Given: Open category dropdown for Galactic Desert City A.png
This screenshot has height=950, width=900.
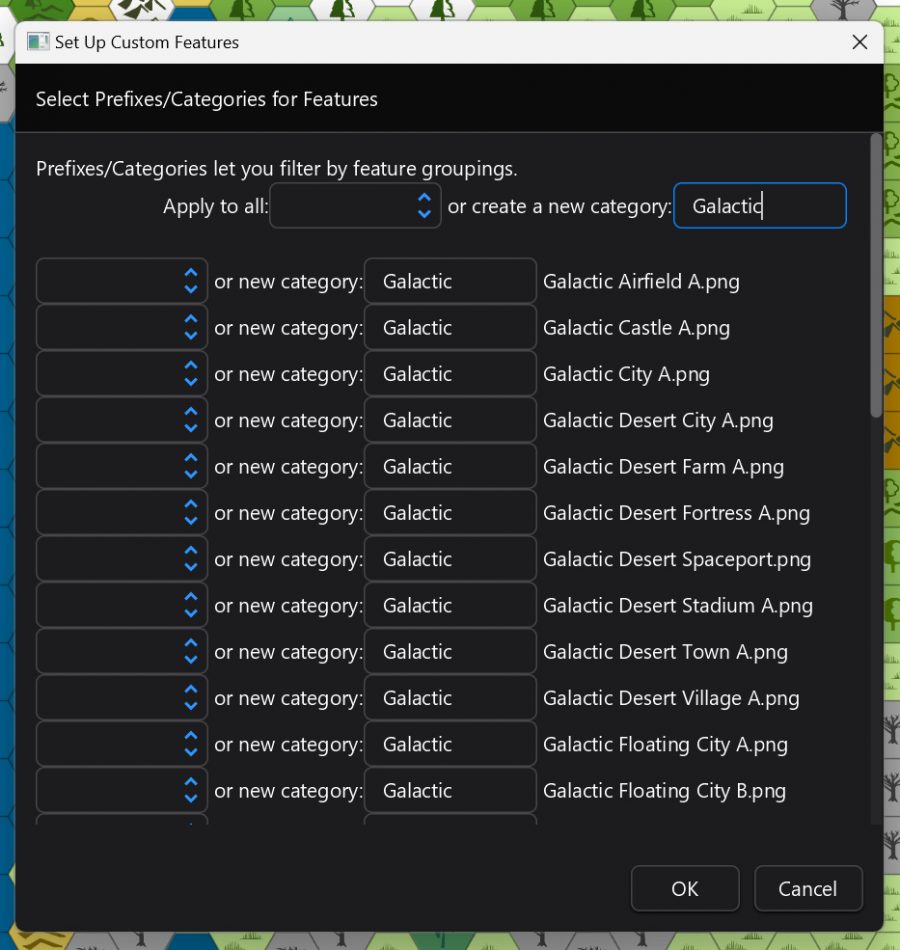Looking at the screenshot, I should pos(120,420).
